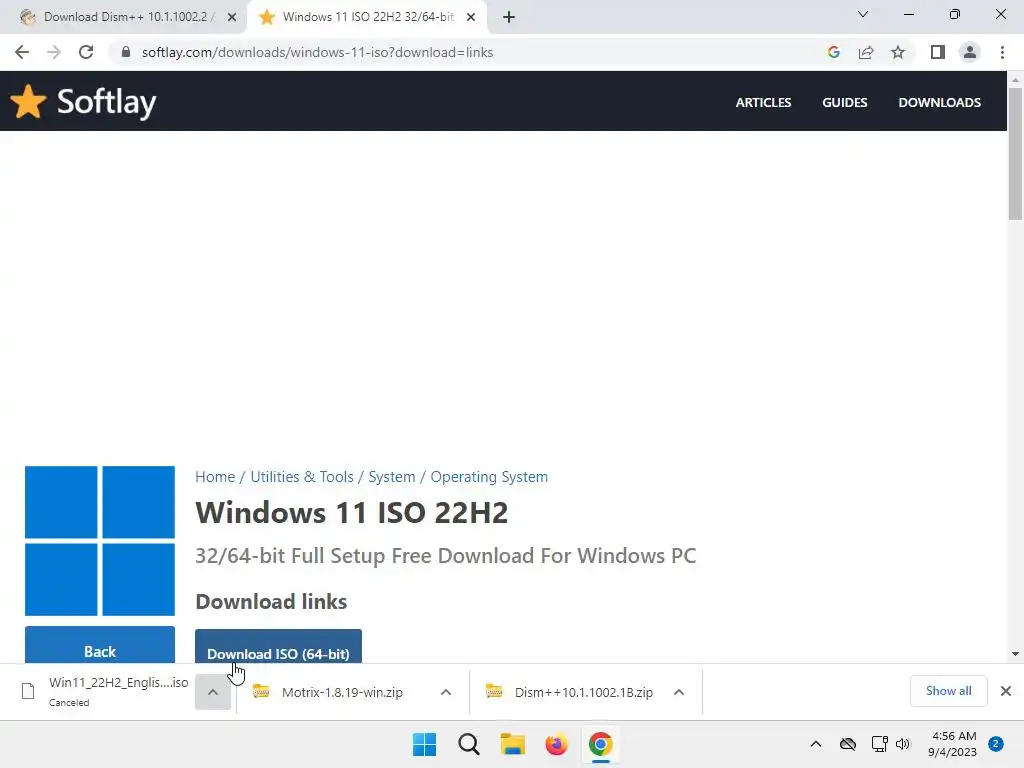
Task: Open tab search chevron in title bar
Action: [863, 14]
